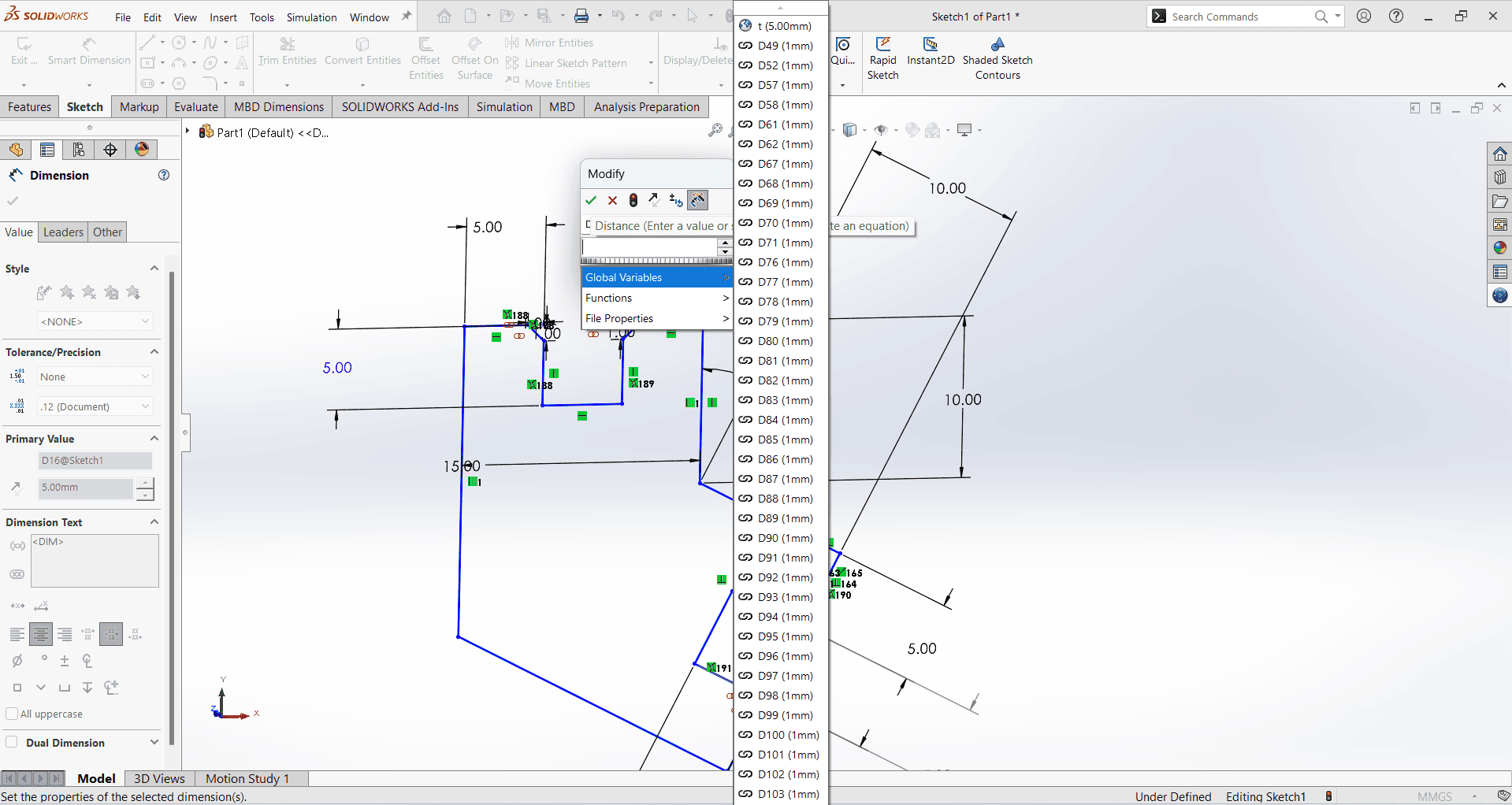Accept the Modify dialog value with green checkmark
The image size is (1512, 805).
(x=591, y=200)
